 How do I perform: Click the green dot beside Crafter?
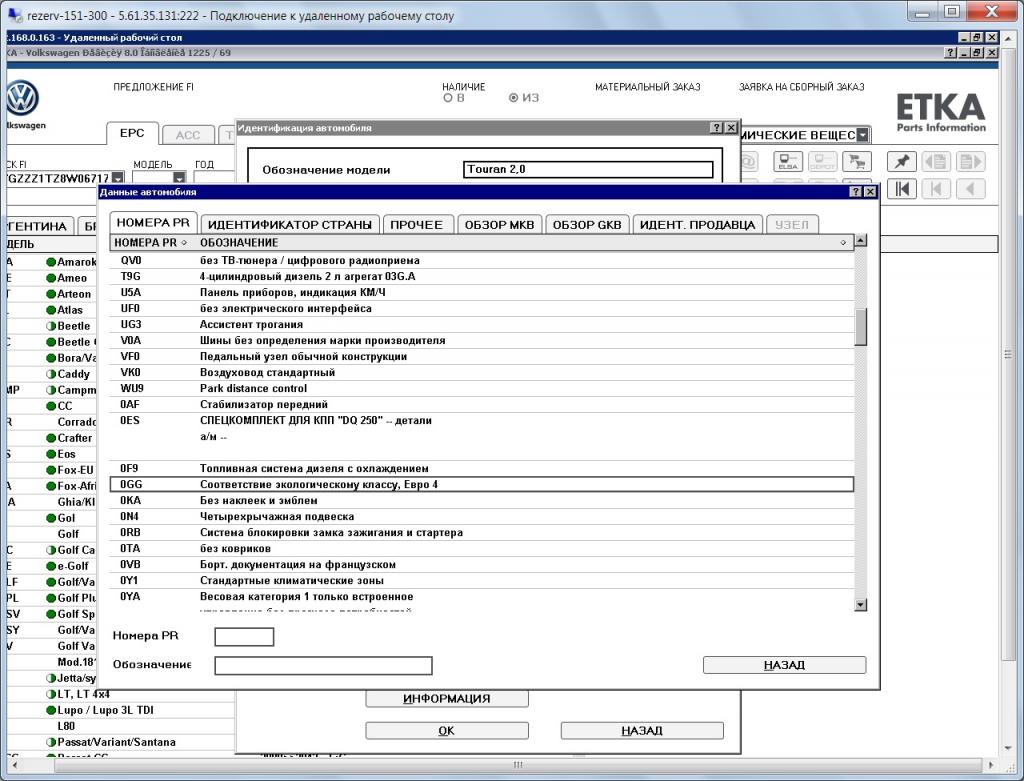(x=51, y=438)
